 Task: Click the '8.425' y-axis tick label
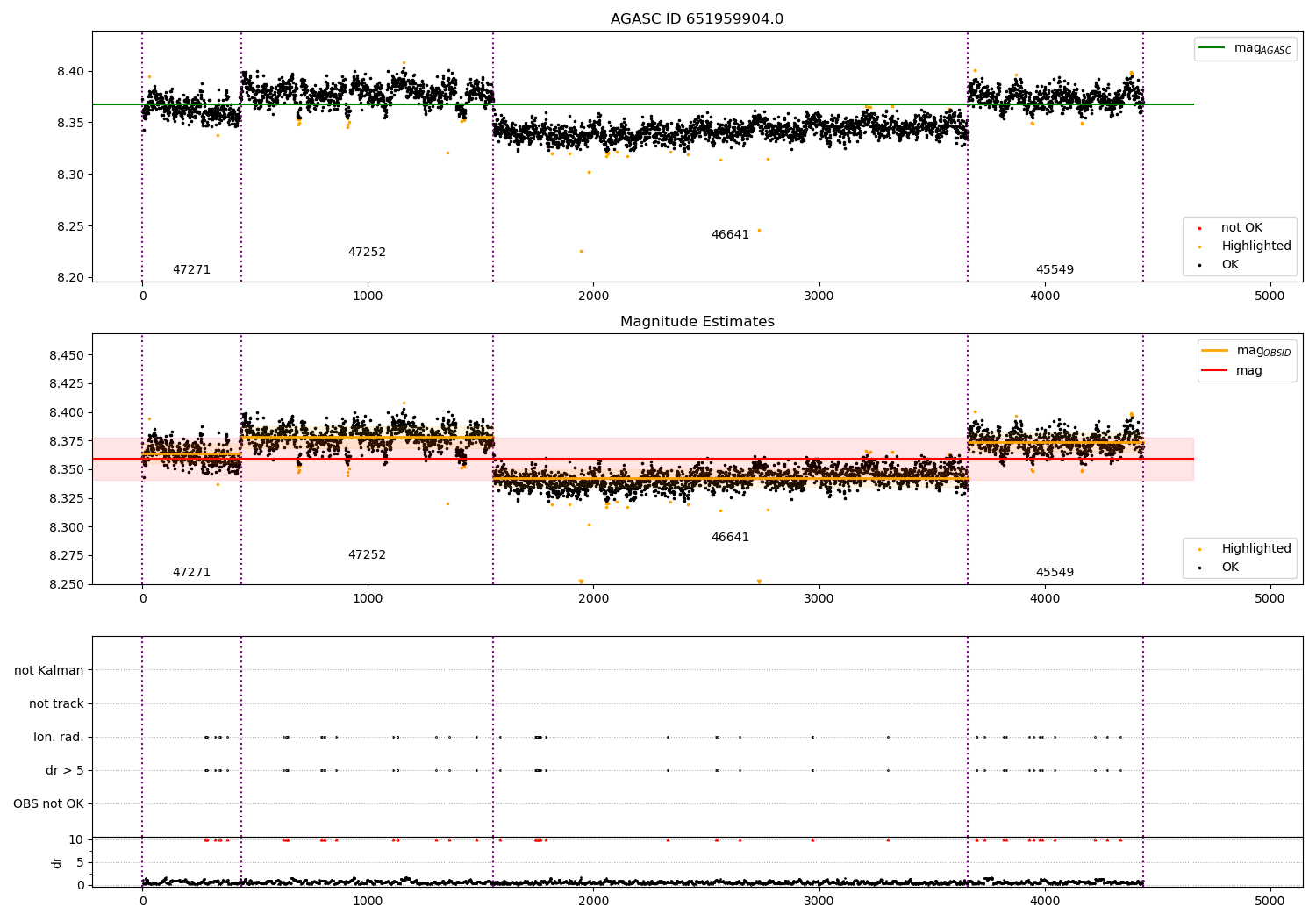67,384
